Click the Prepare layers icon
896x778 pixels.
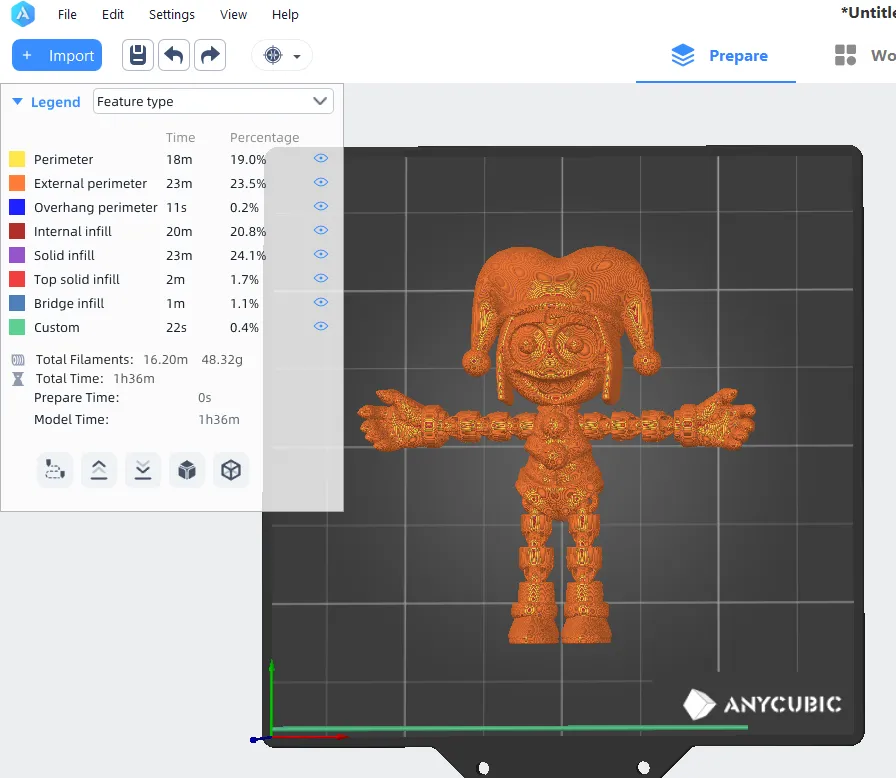[x=683, y=55]
